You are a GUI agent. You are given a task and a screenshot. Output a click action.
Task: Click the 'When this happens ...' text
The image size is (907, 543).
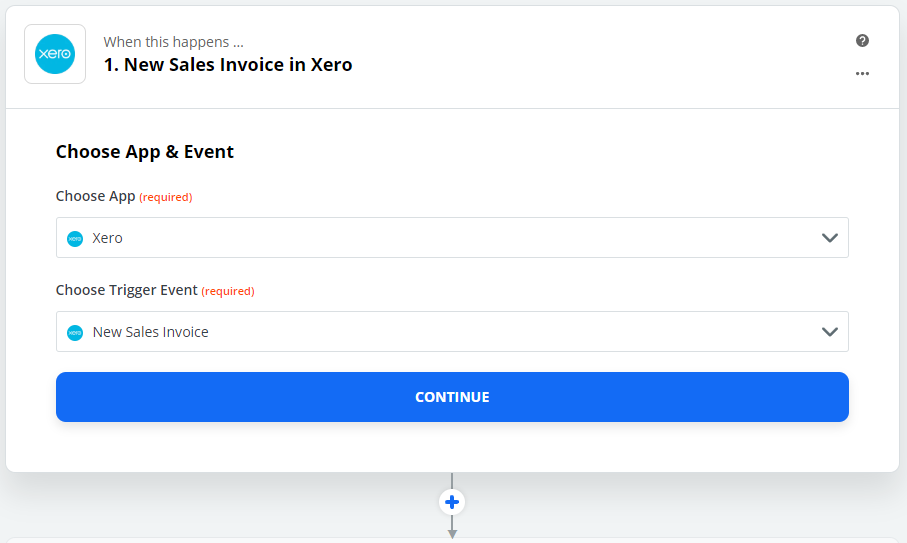(173, 42)
